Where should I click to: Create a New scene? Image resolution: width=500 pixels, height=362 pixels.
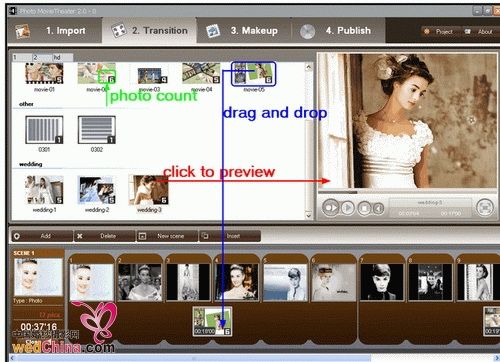(167, 236)
